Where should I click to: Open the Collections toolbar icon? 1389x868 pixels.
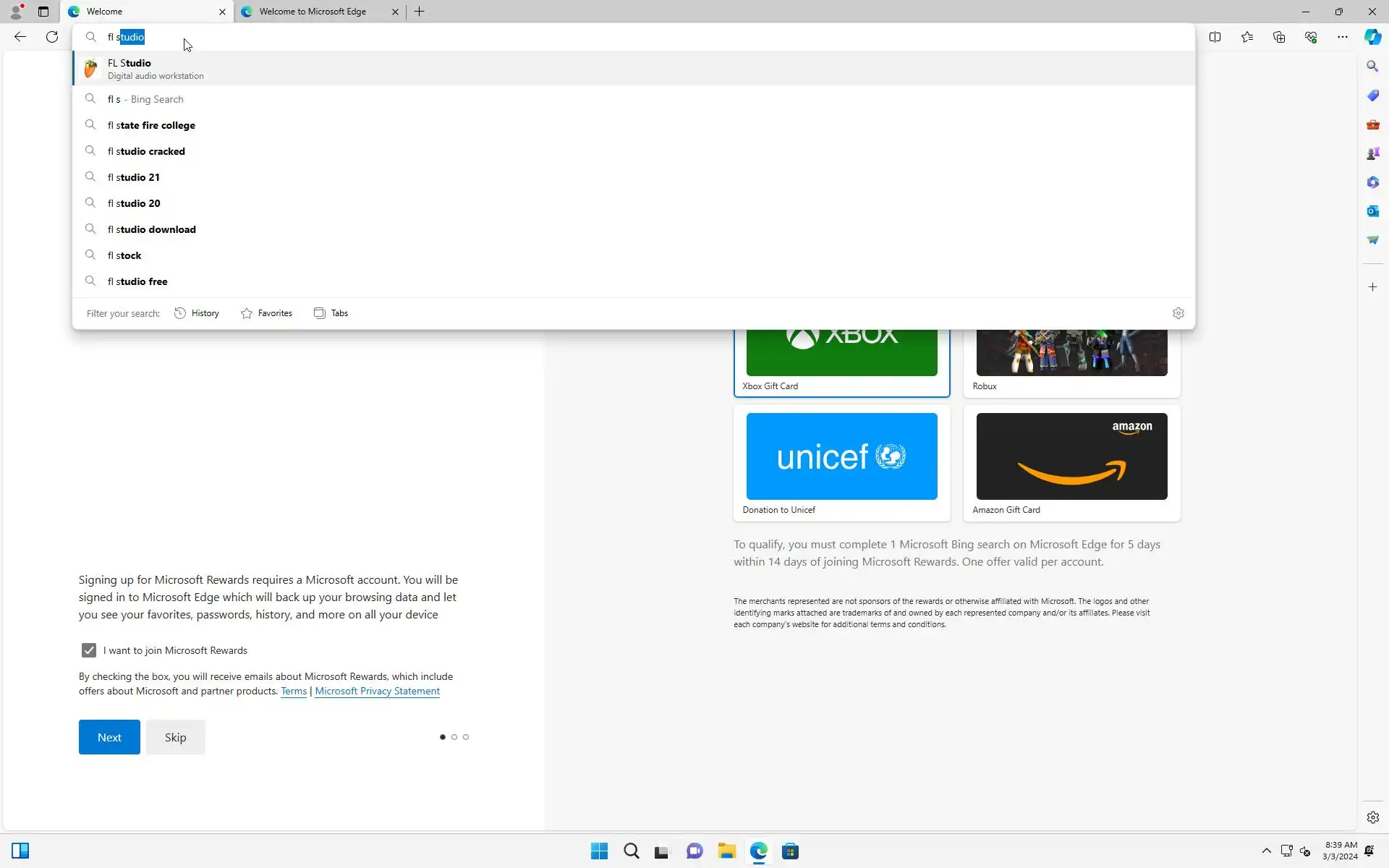point(1279,37)
